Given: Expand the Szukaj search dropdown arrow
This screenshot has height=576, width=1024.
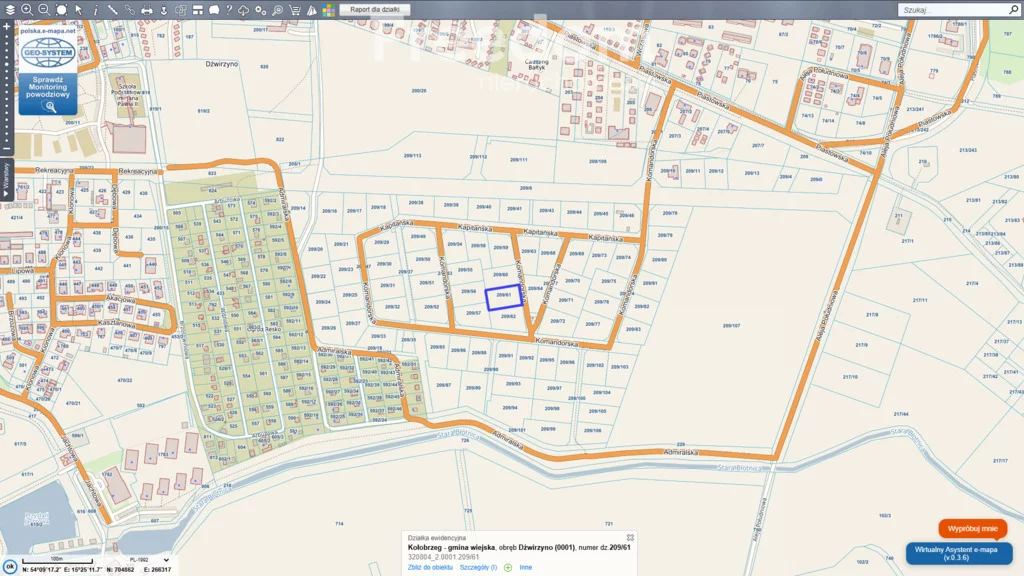Looking at the screenshot, I should [x=1013, y=9].
